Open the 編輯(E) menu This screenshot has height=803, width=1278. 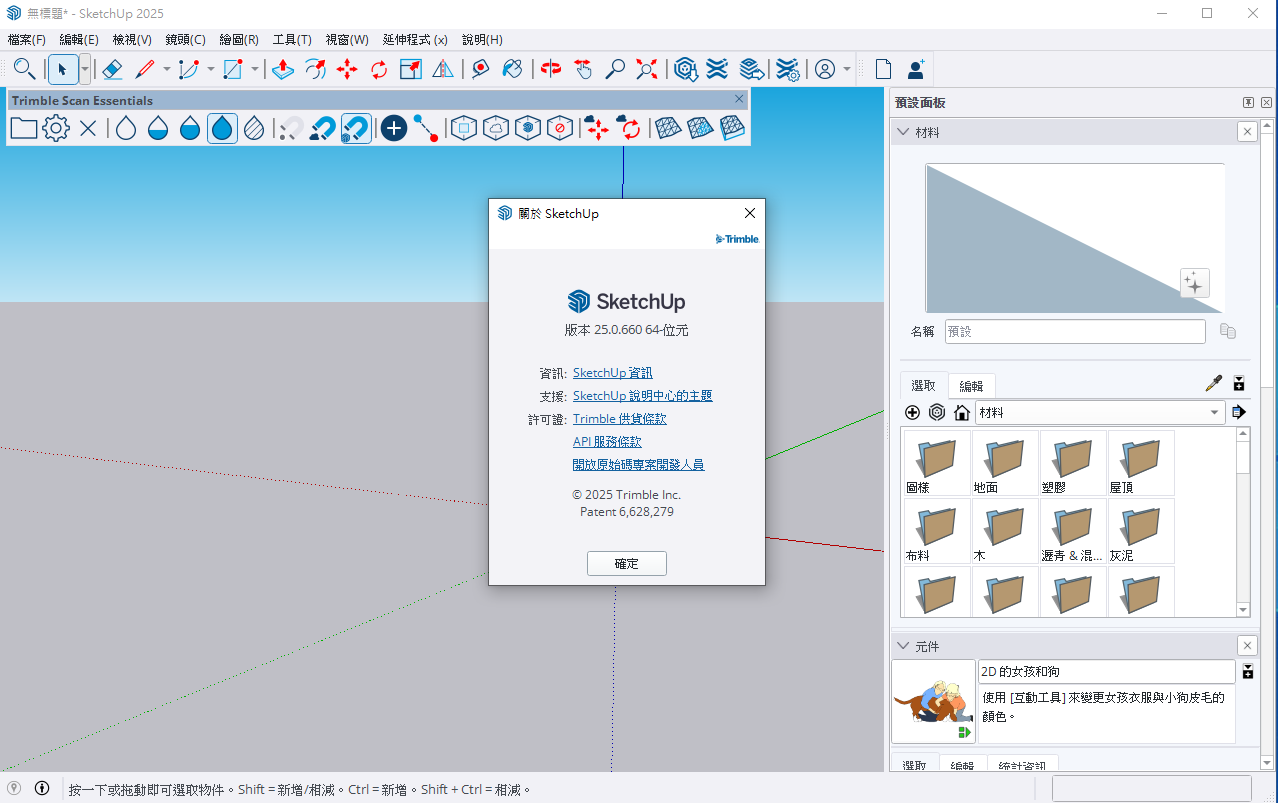[x=79, y=40]
